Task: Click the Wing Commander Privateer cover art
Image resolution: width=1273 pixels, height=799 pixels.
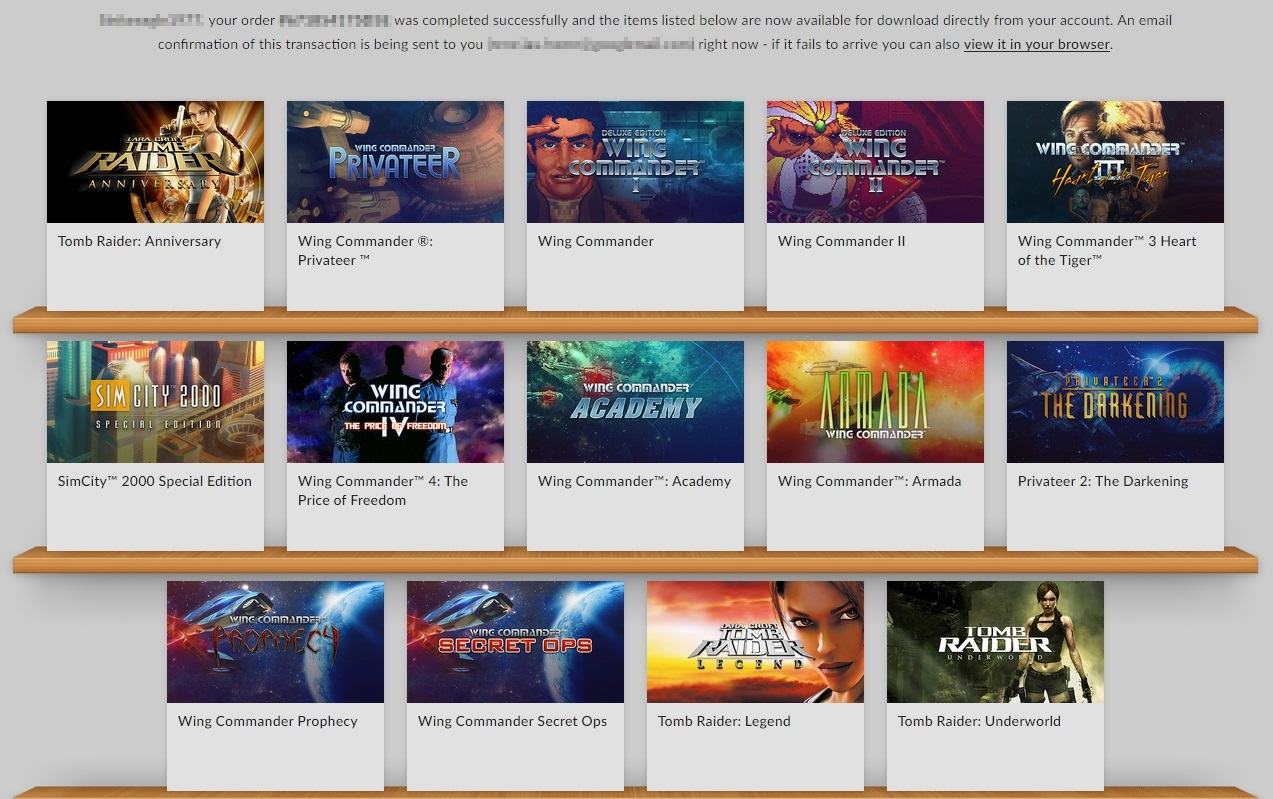Action: [x=395, y=162]
